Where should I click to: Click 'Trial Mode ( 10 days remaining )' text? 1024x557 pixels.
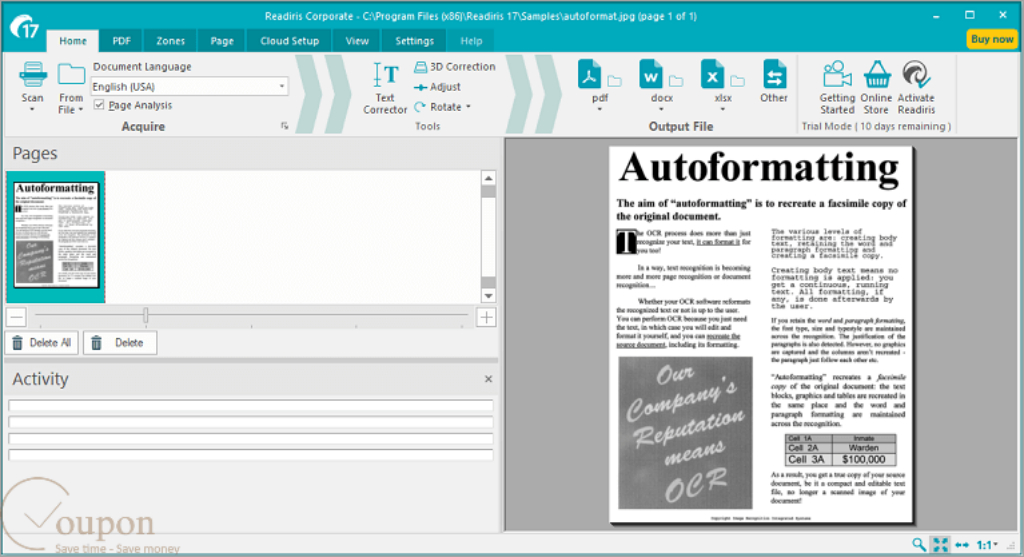pos(876,126)
